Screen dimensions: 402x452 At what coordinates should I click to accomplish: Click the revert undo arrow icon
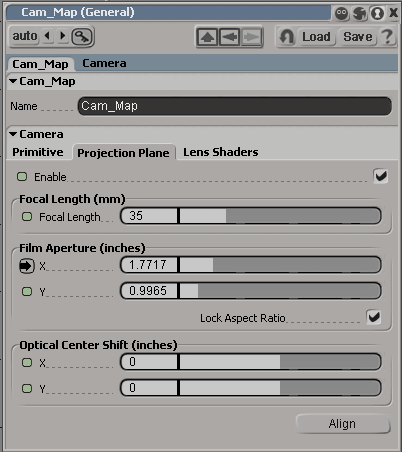(286, 36)
